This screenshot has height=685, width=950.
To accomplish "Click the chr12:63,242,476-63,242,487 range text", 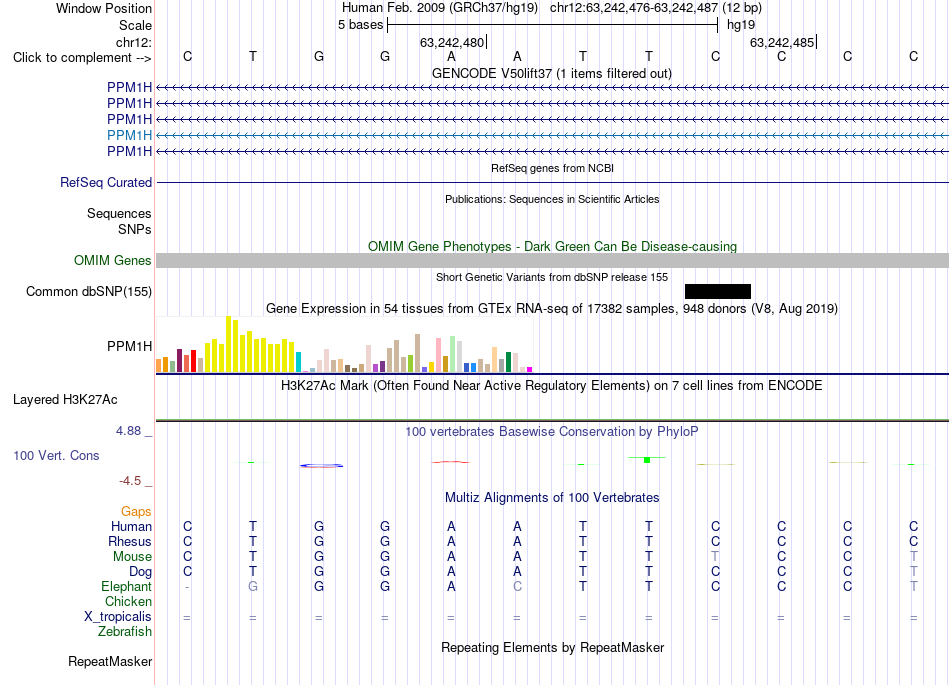I will tap(634, 8).
